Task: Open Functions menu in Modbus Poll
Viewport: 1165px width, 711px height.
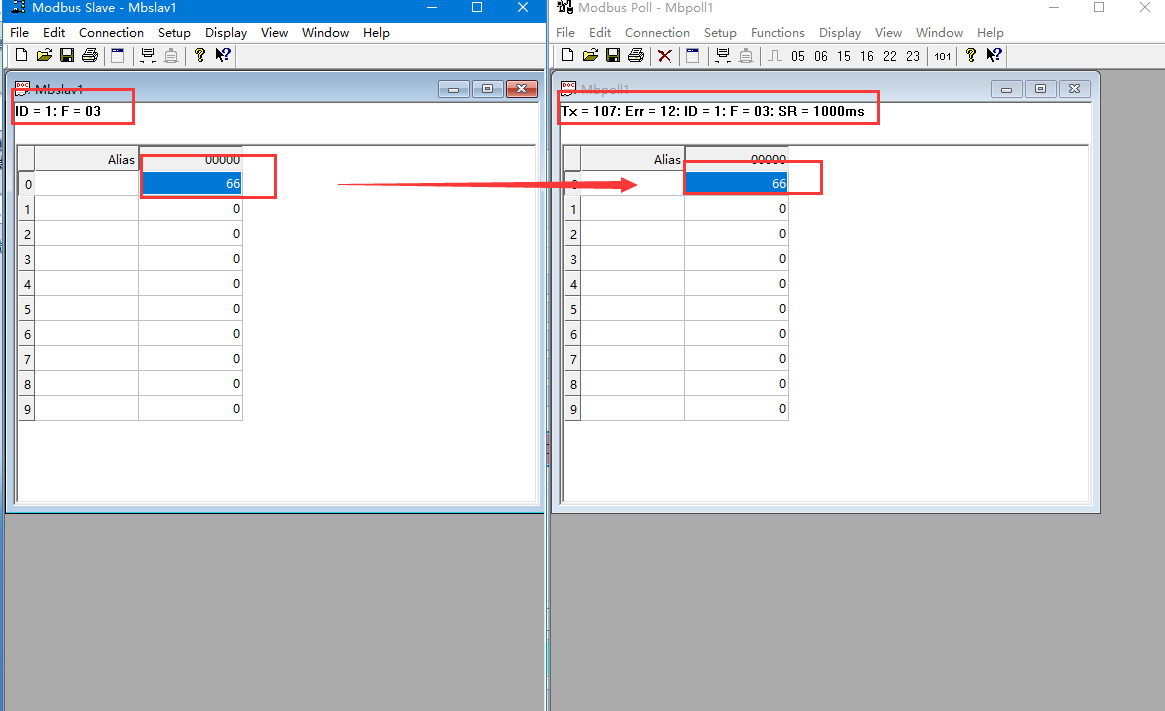Action: point(777,32)
